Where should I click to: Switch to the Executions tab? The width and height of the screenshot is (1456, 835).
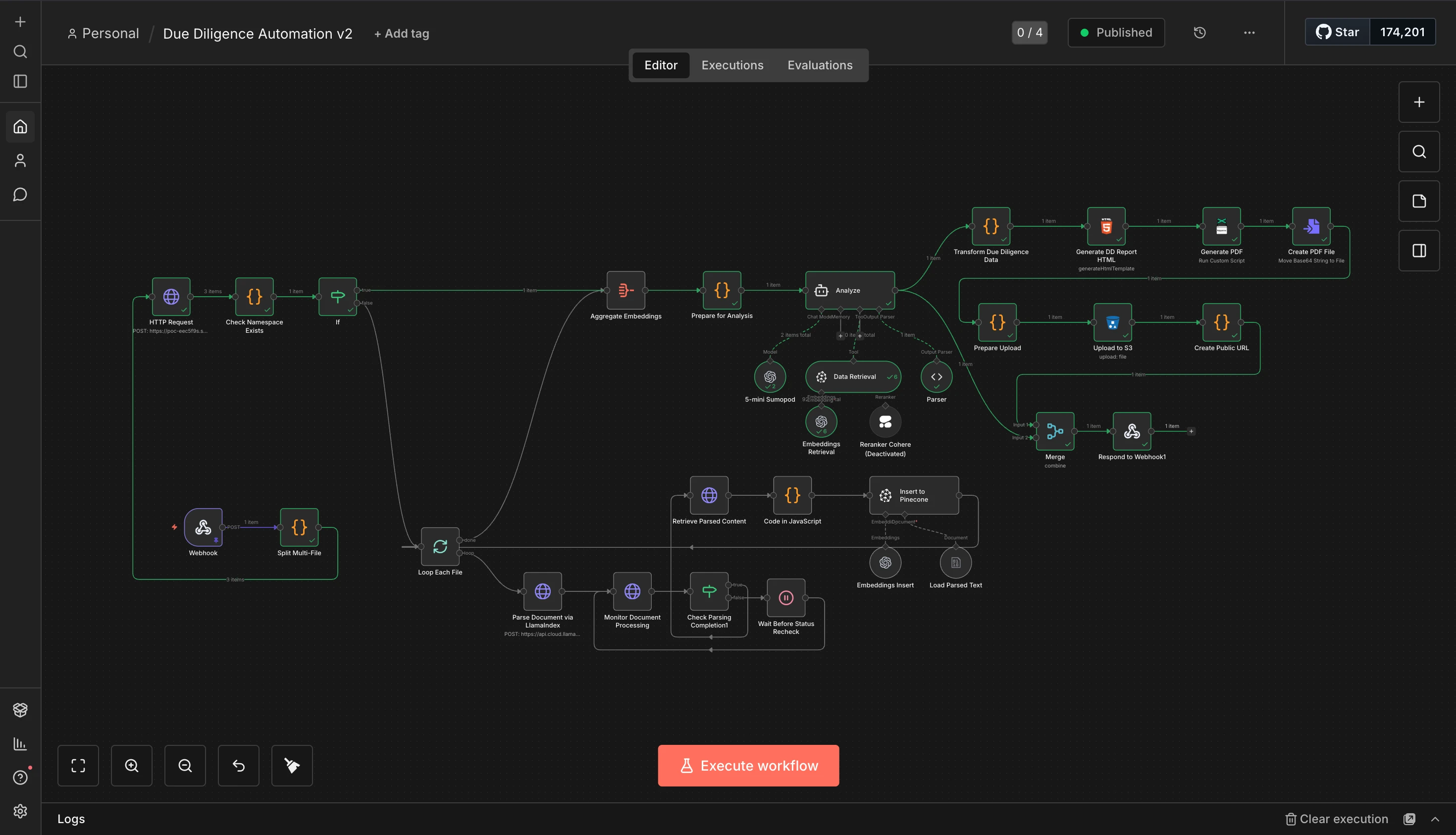(732, 65)
